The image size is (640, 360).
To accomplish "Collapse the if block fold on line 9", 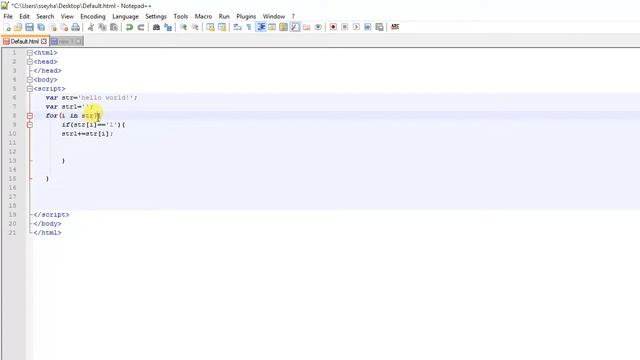I will tap(30, 124).
